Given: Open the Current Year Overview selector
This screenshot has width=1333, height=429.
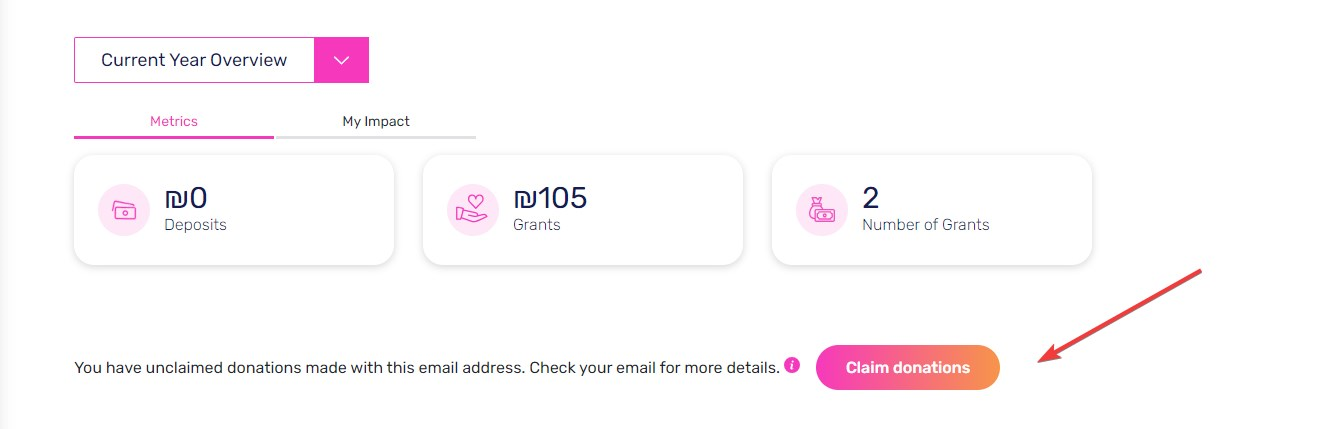Looking at the screenshot, I should click(194, 60).
